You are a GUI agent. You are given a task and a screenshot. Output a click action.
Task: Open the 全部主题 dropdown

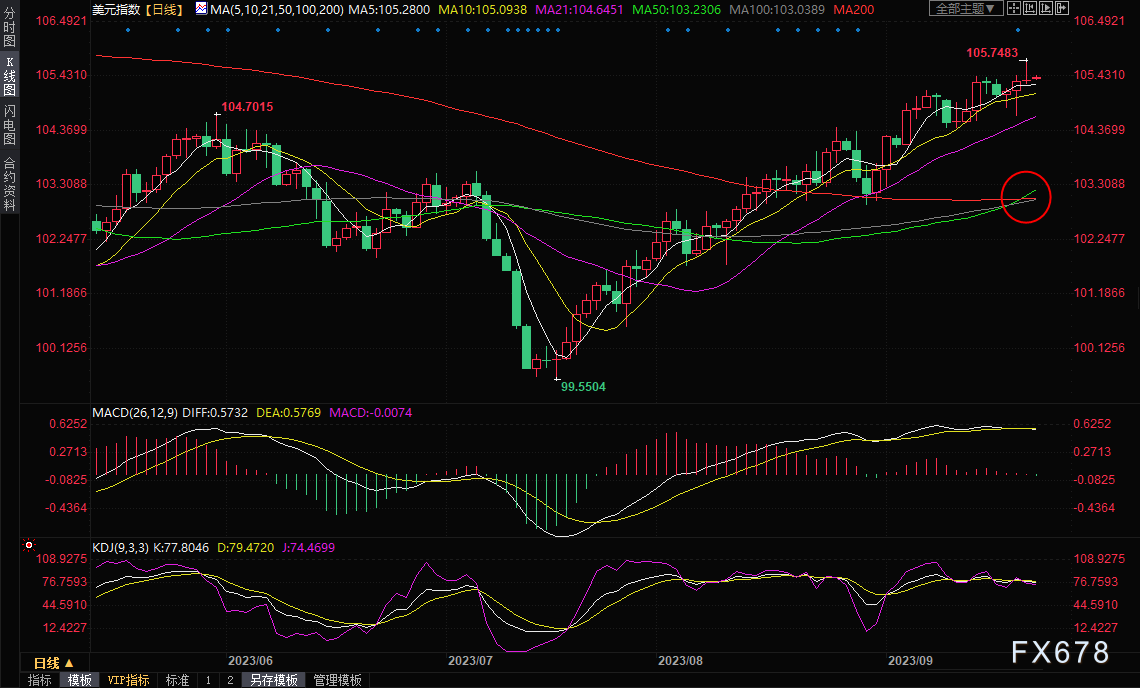tap(966, 9)
